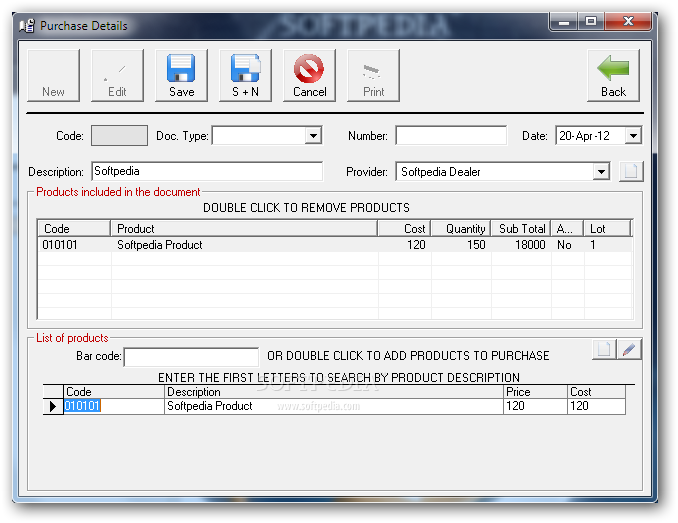Click the Price column header in product list
The width and height of the screenshot is (678, 523).
535,392
